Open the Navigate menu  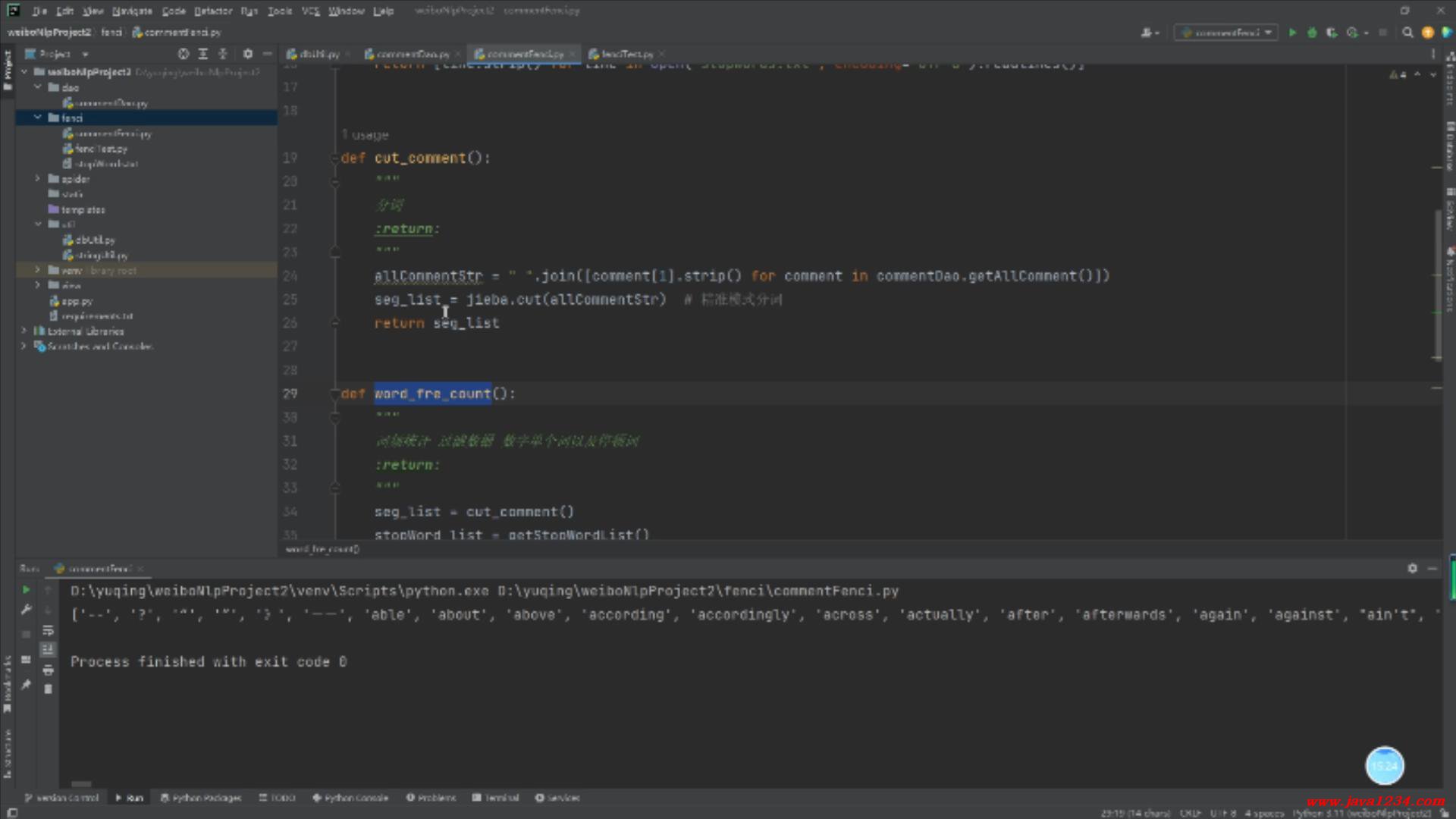(x=132, y=11)
